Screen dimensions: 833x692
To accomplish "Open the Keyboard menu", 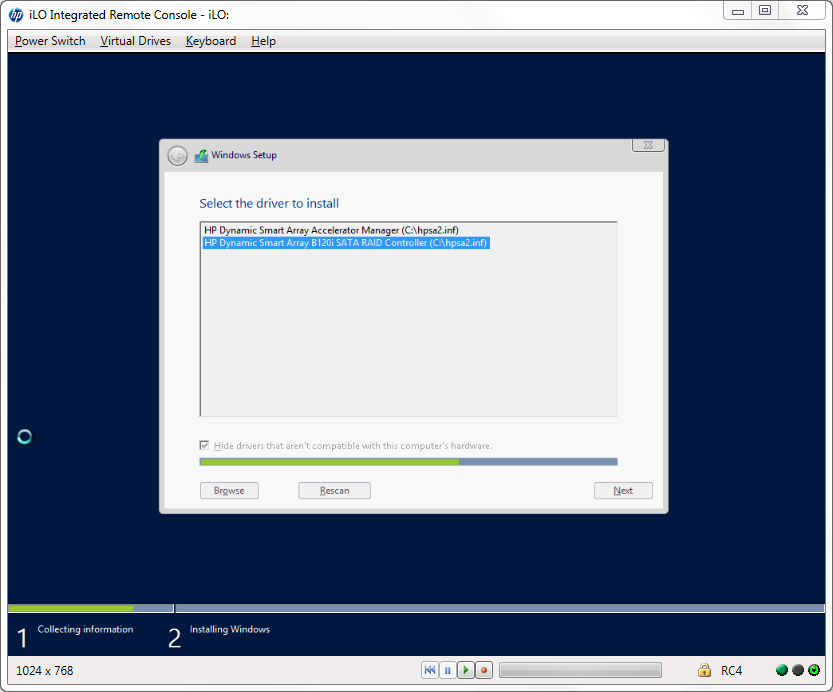I will pyautogui.click(x=211, y=41).
